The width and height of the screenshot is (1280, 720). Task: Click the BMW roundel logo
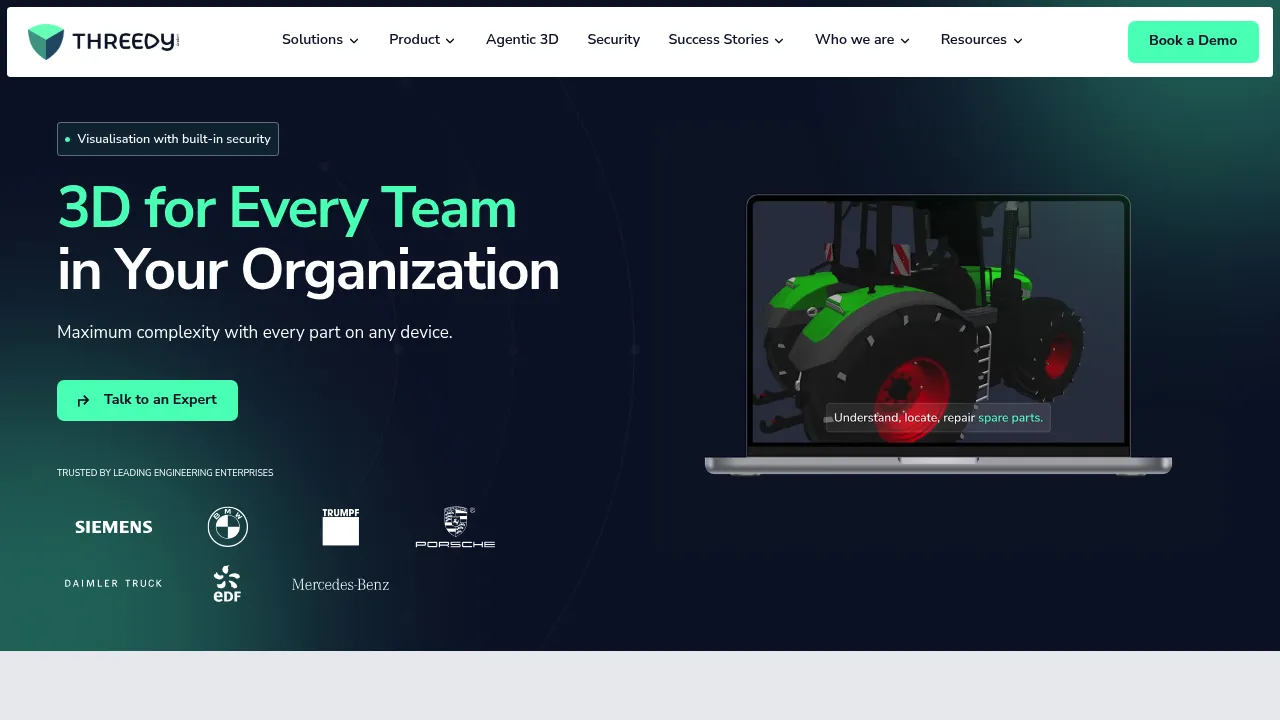click(228, 527)
